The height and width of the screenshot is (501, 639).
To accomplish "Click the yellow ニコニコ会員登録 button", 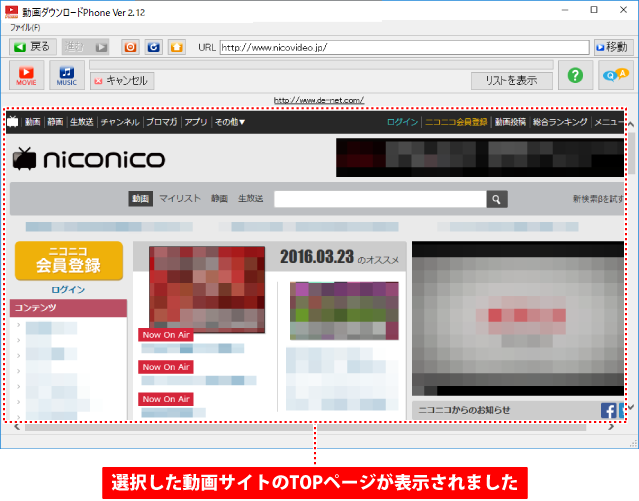I will click(x=69, y=261).
